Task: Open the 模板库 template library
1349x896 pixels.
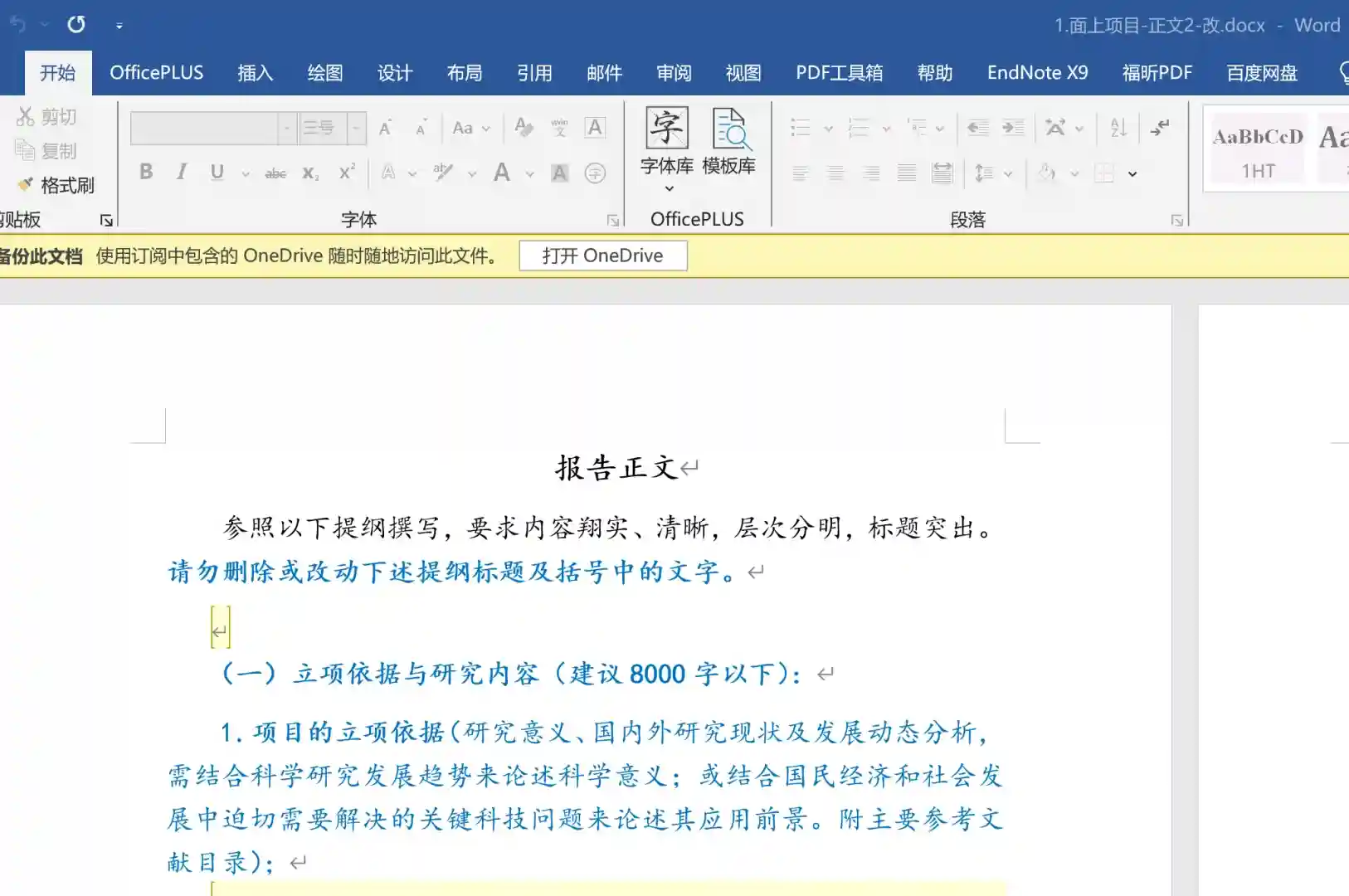Action: 729,141
